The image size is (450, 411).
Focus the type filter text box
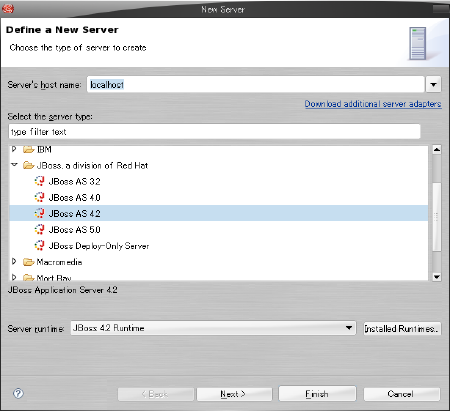click(x=214, y=132)
